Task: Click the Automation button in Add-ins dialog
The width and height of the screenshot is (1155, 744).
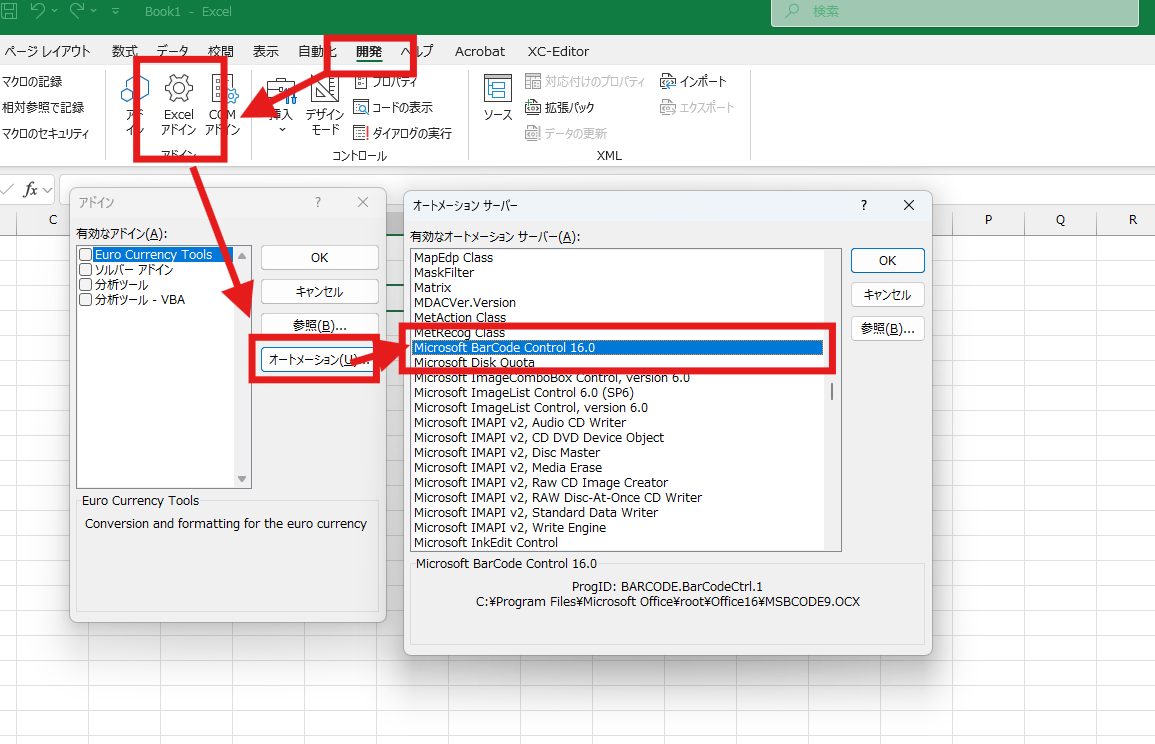Action: 320,359
